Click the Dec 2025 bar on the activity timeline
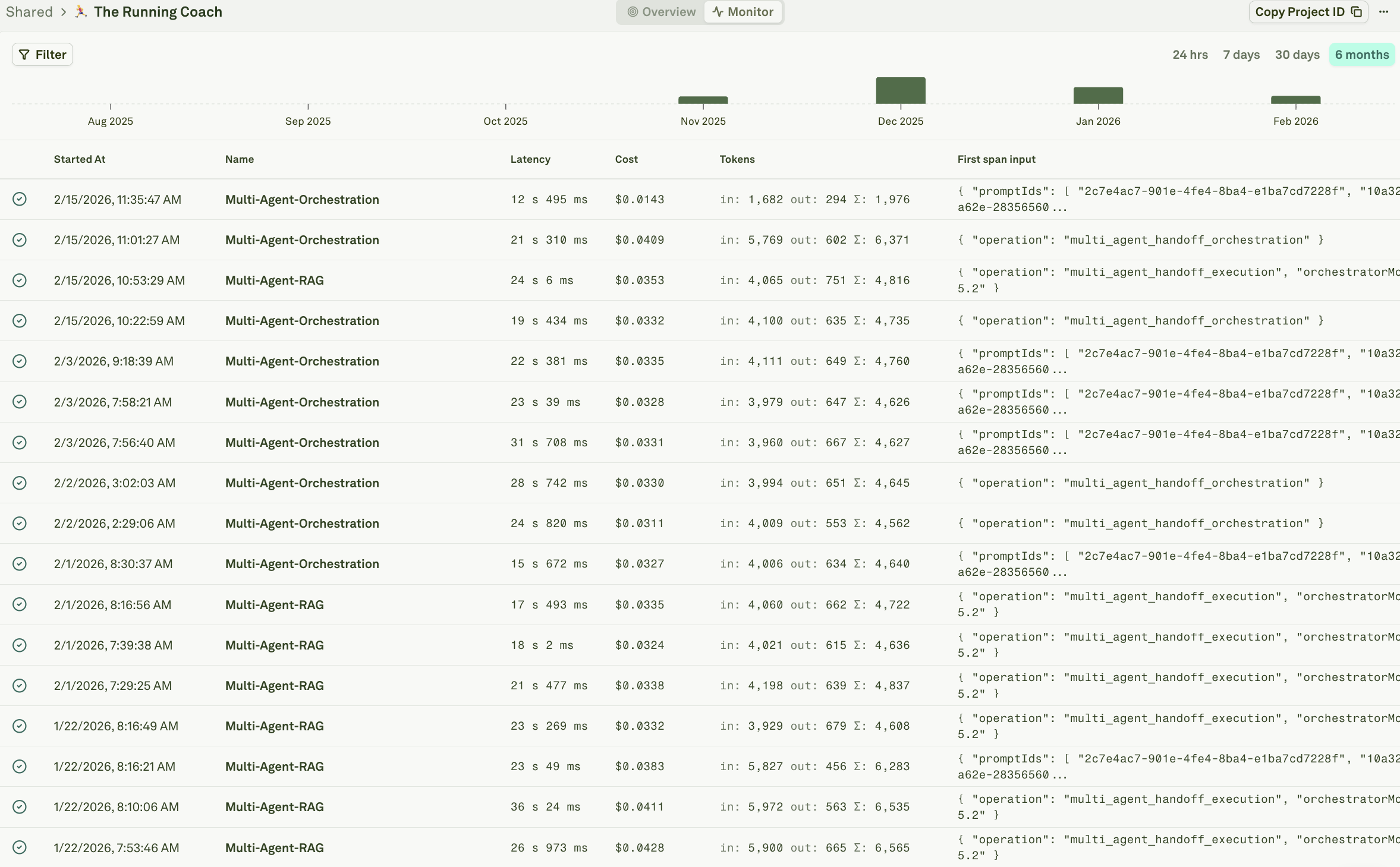 (x=899, y=90)
